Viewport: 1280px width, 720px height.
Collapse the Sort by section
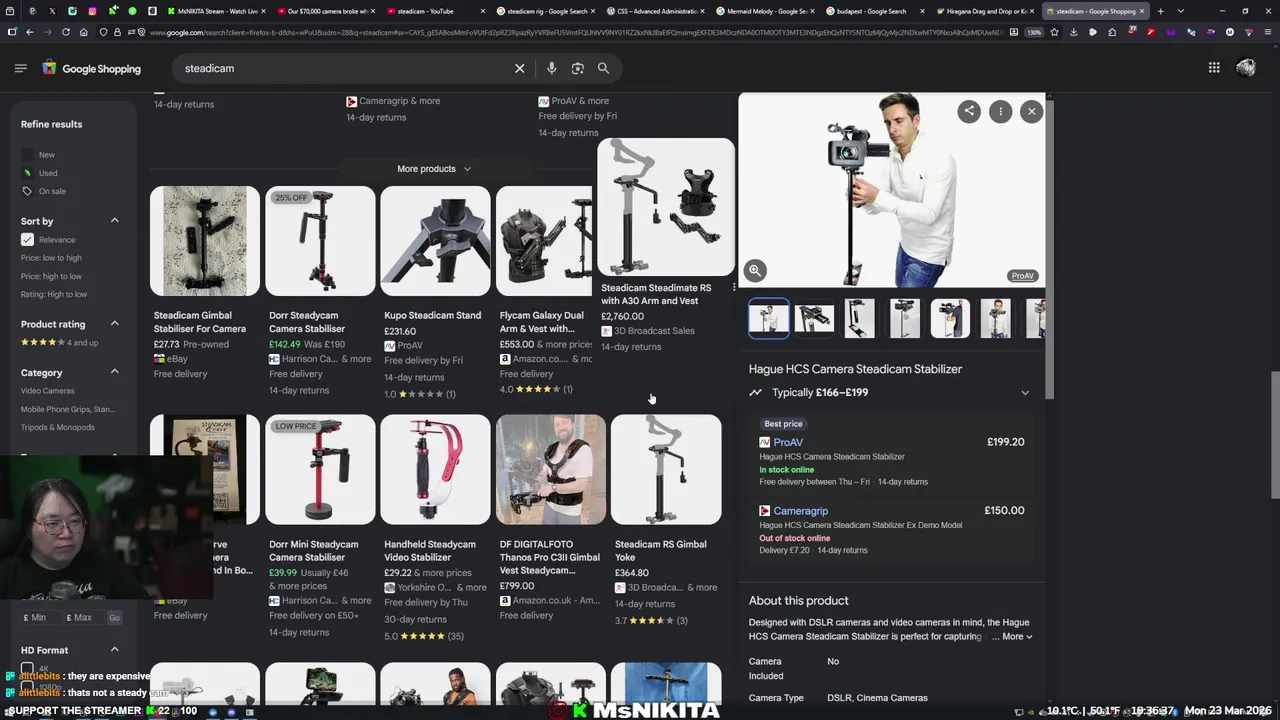click(x=114, y=221)
